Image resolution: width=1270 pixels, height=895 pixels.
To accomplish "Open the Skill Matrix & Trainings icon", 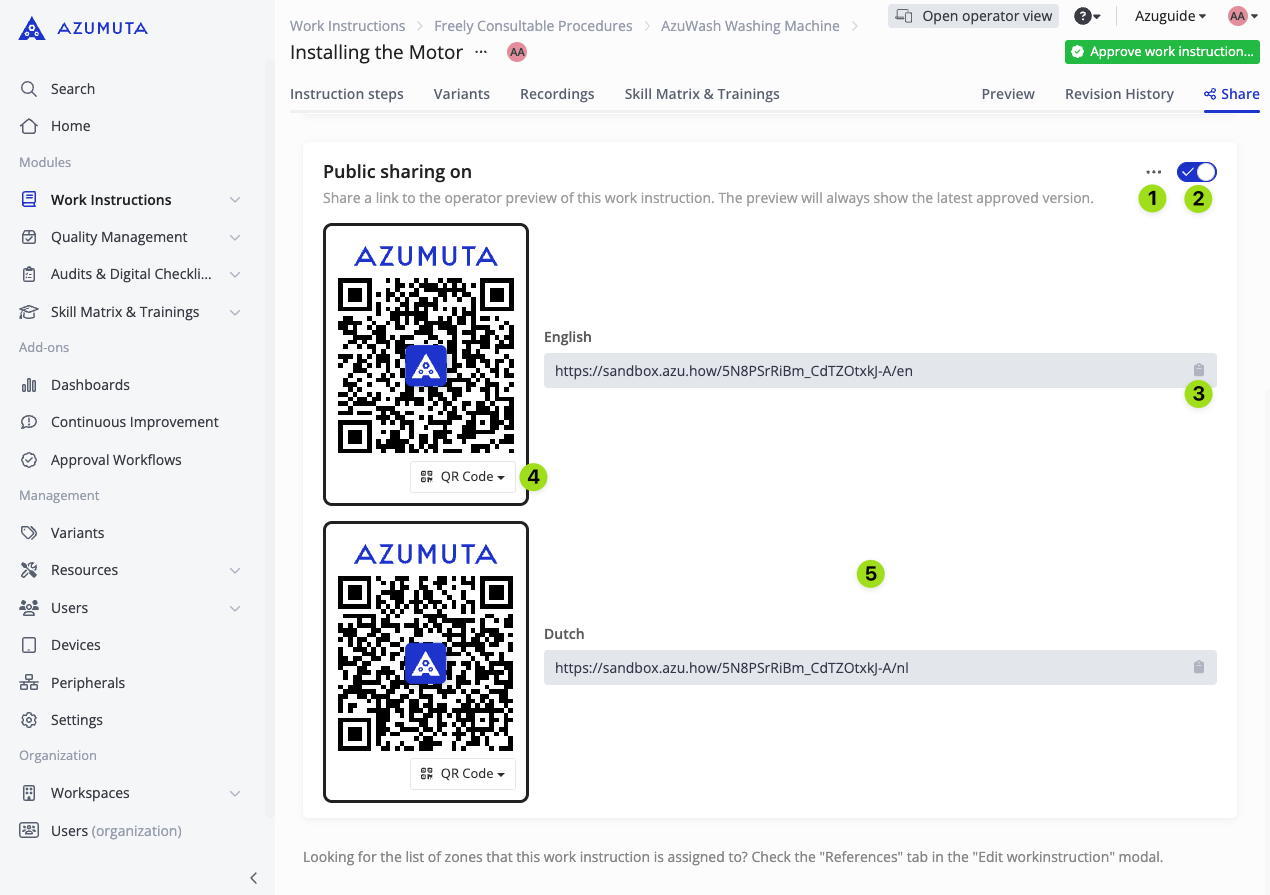I will [29, 311].
